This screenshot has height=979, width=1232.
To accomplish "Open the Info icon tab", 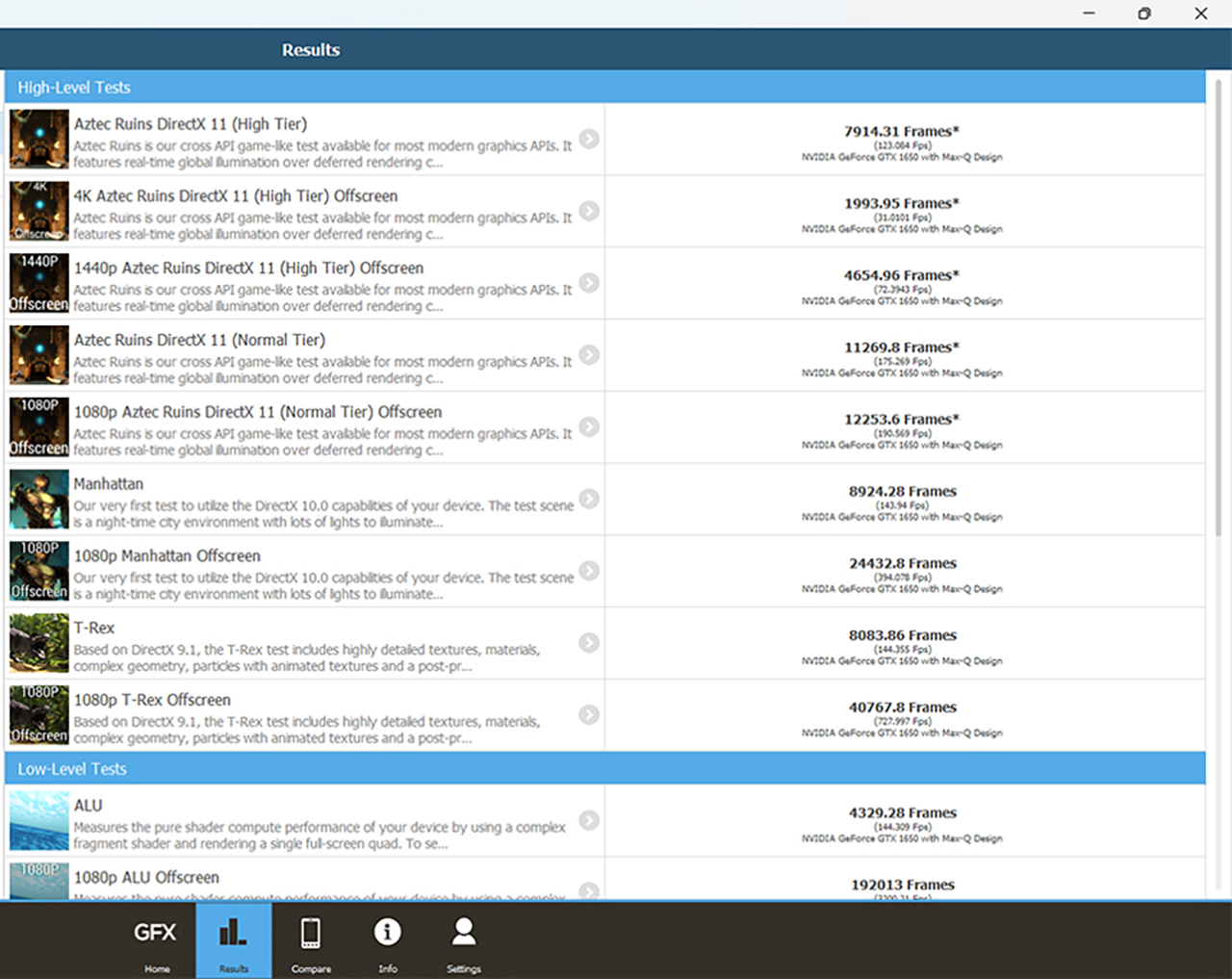I will (x=387, y=940).
